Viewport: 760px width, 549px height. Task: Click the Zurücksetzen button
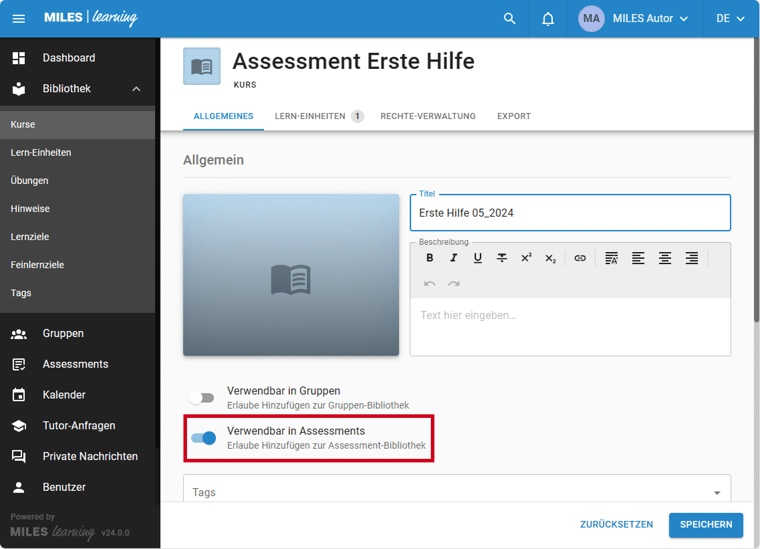coord(616,525)
